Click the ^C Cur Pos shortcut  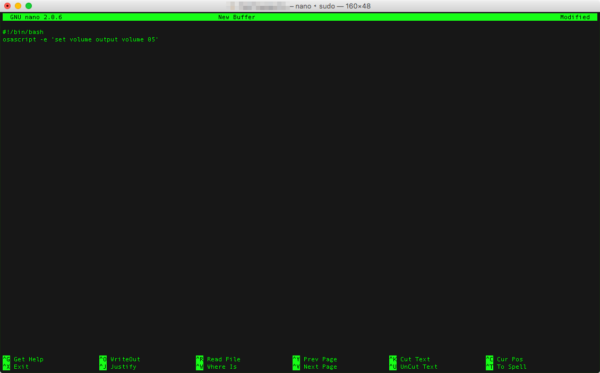505,359
